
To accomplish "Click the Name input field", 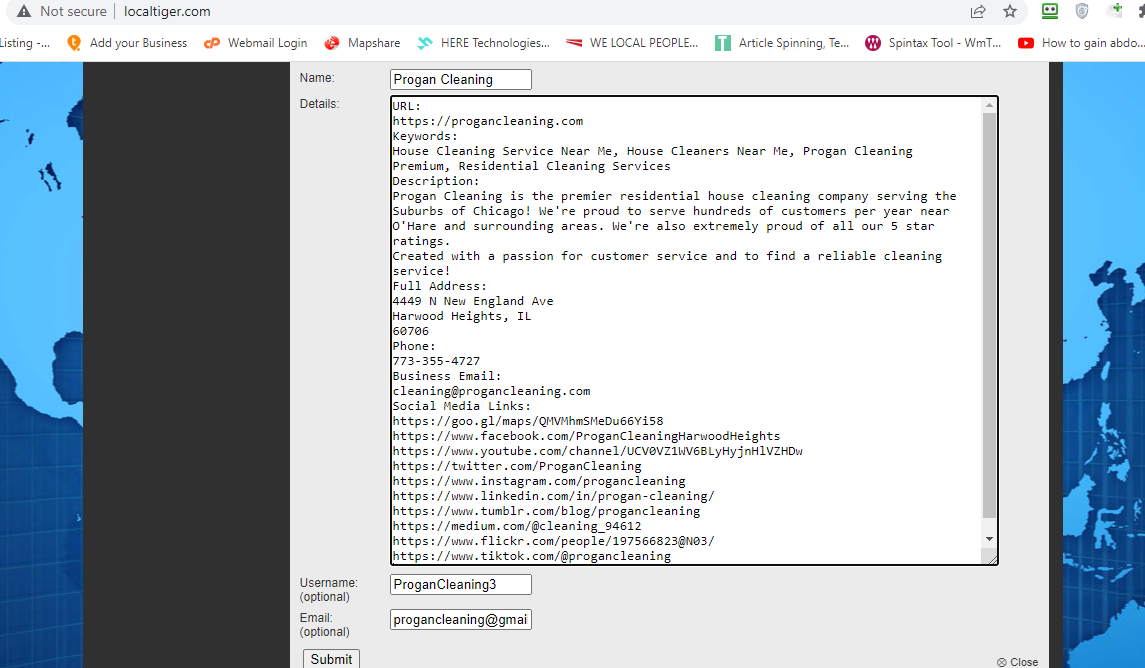I will coord(461,80).
